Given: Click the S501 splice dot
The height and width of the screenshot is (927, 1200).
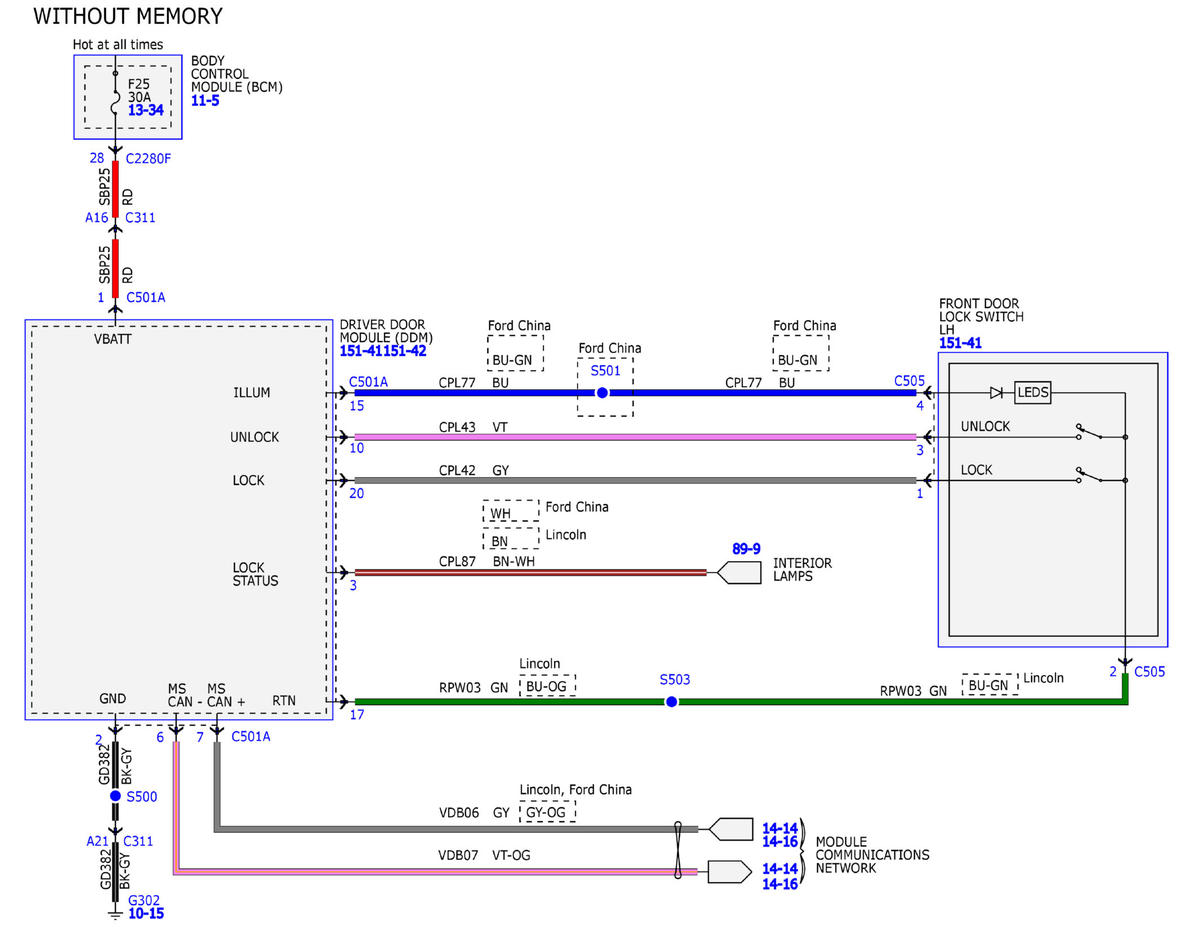Looking at the screenshot, I should pyautogui.click(x=602, y=393).
